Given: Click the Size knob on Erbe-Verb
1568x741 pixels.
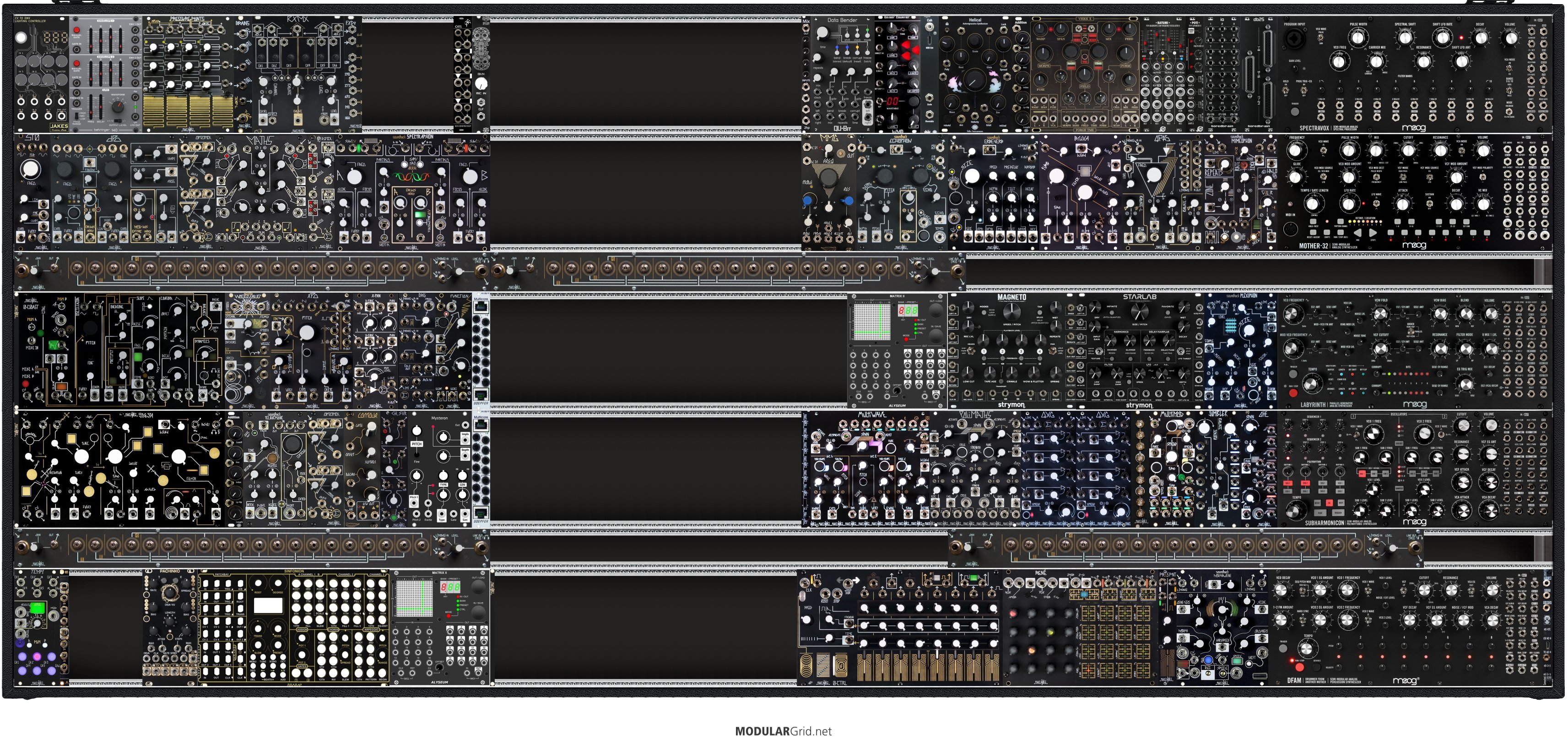Looking at the screenshot, I should [x=972, y=176].
